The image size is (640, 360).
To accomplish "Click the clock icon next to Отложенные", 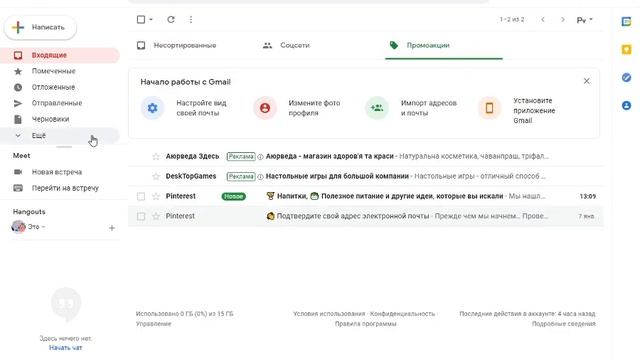I will 18,87.
